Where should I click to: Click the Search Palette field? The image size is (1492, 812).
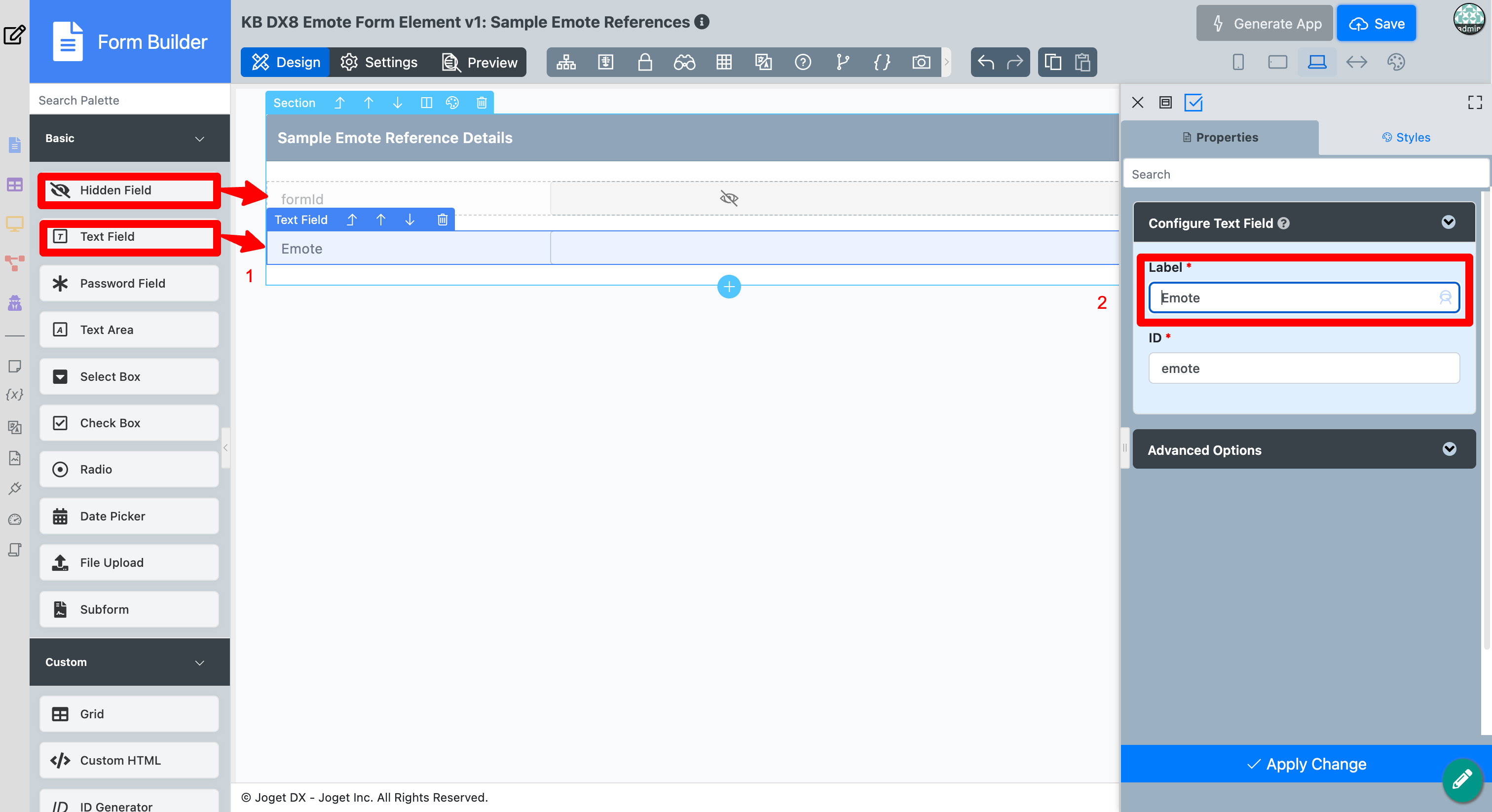130,100
